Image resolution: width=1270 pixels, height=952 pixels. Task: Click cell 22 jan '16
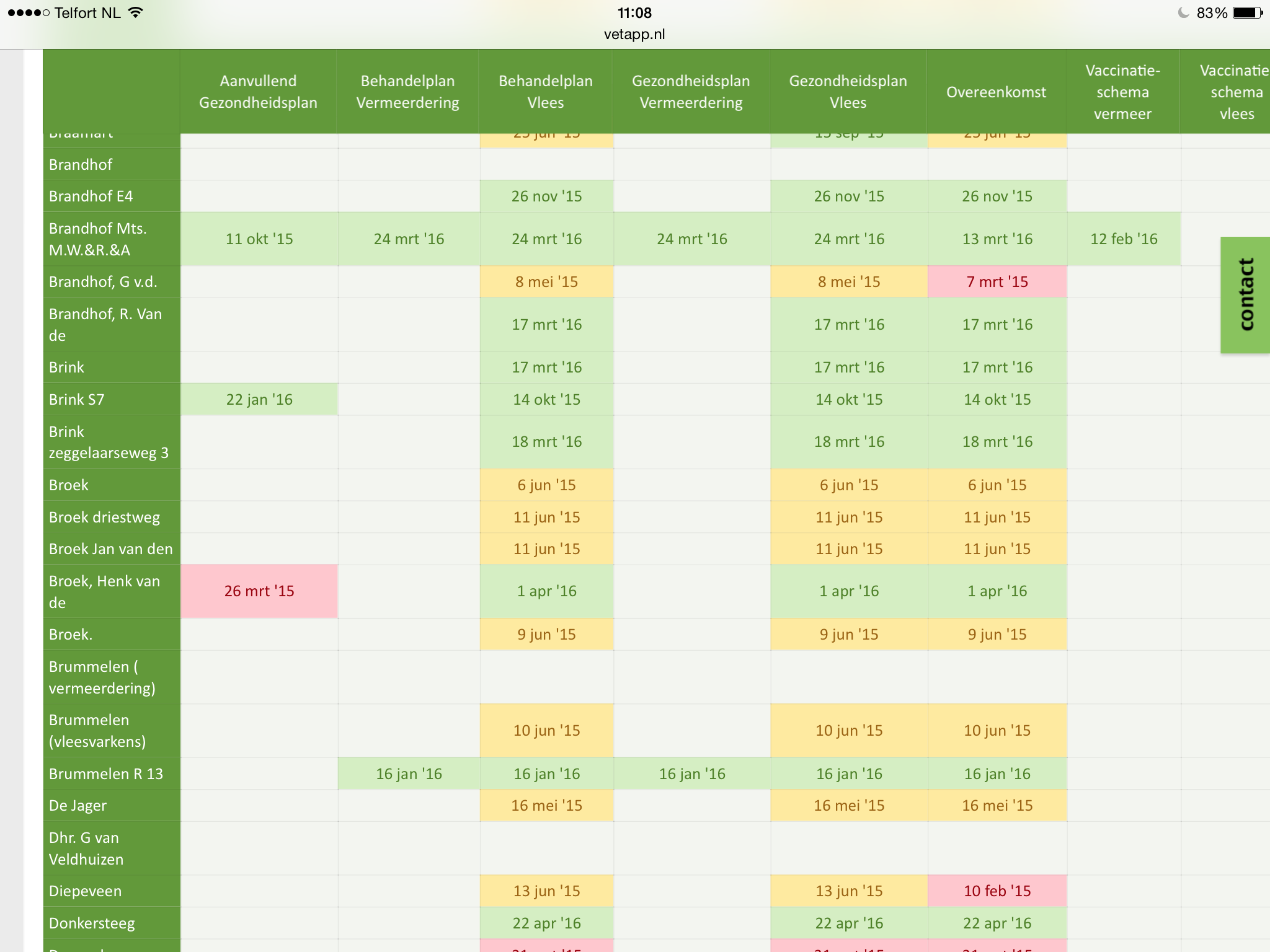[259, 399]
